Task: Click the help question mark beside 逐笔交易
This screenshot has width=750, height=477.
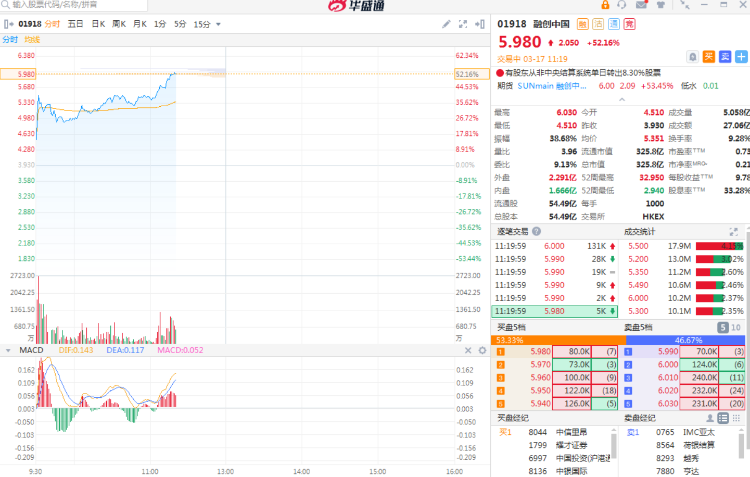Action: pos(537,232)
